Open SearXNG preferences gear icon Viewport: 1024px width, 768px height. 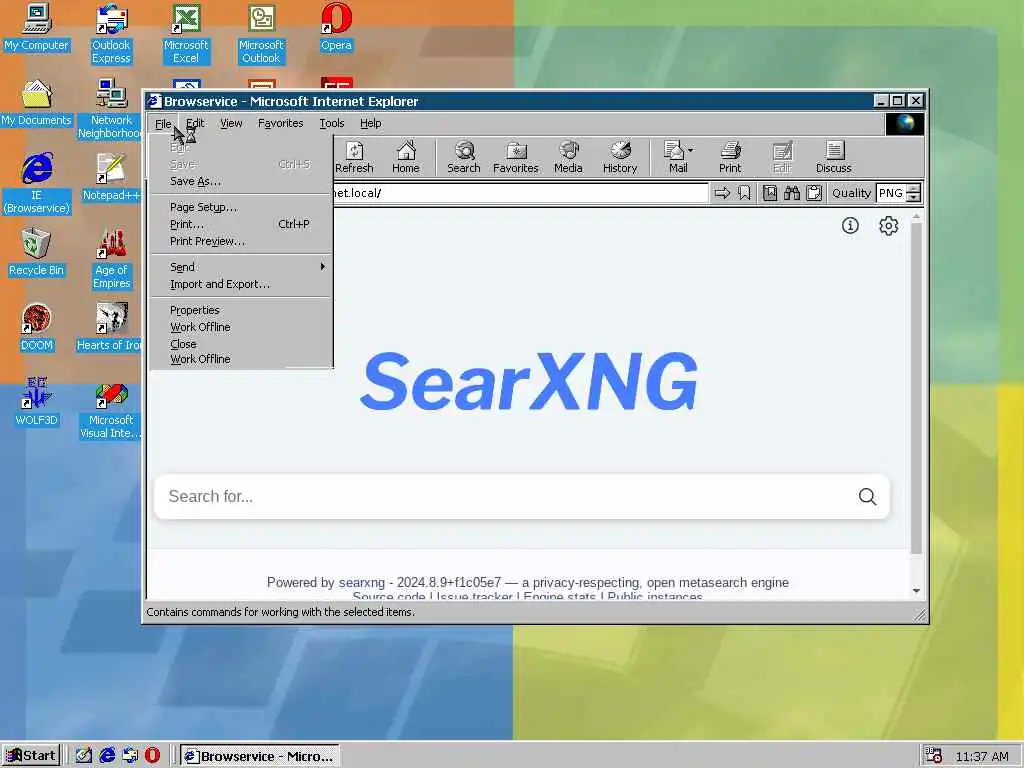point(888,225)
